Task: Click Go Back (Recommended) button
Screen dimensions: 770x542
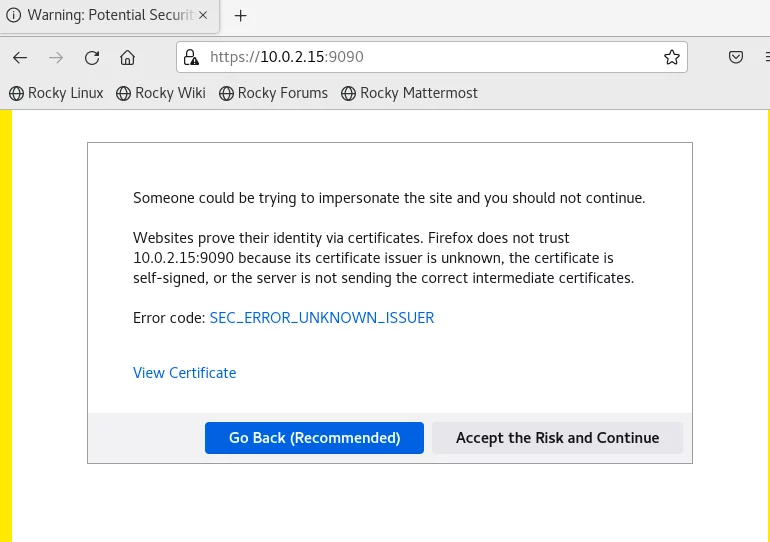Action: pos(314,438)
